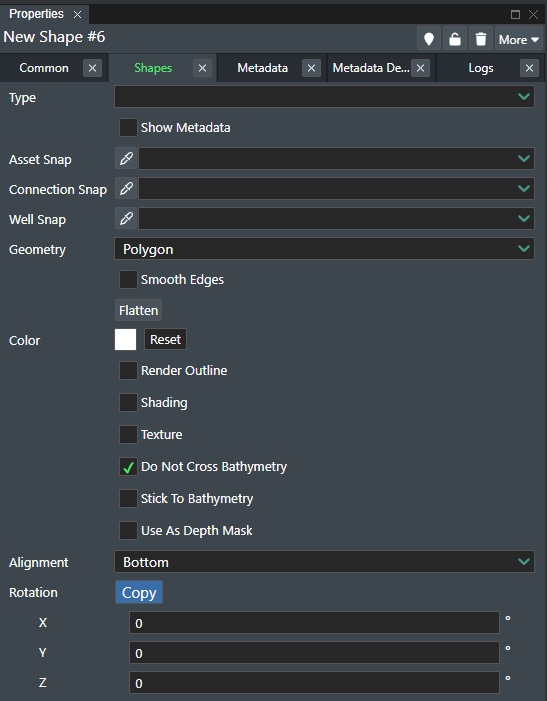The width and height of the screenshot is (547, 701).
Task: Enable Smooth Edges checkbox
Action: pyautogui.click(x=128, y=279)
